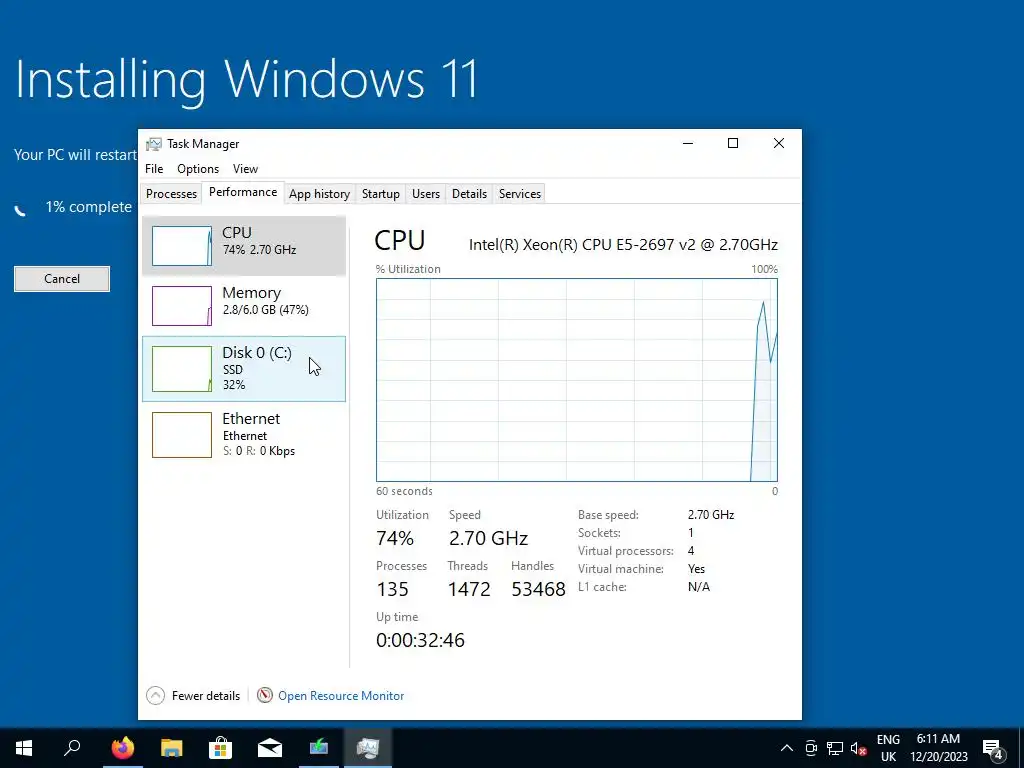The height and width of the screenshot is (768, 1024).
Task: Launch Firefox from the taskbar
Action: click(x=122, y=748)
